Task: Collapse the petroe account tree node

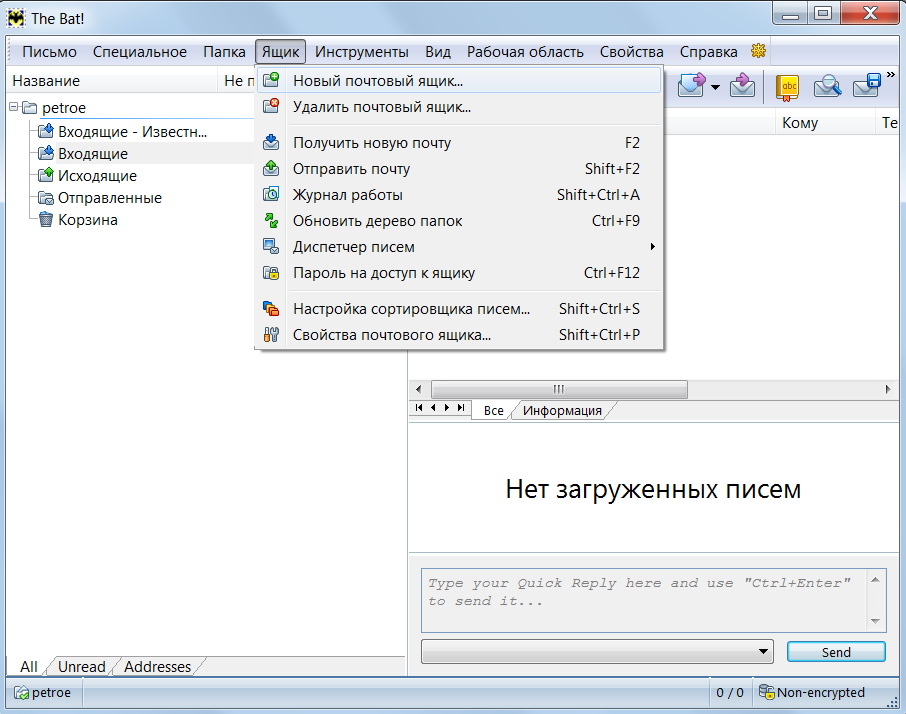Action: pos(13,108)
